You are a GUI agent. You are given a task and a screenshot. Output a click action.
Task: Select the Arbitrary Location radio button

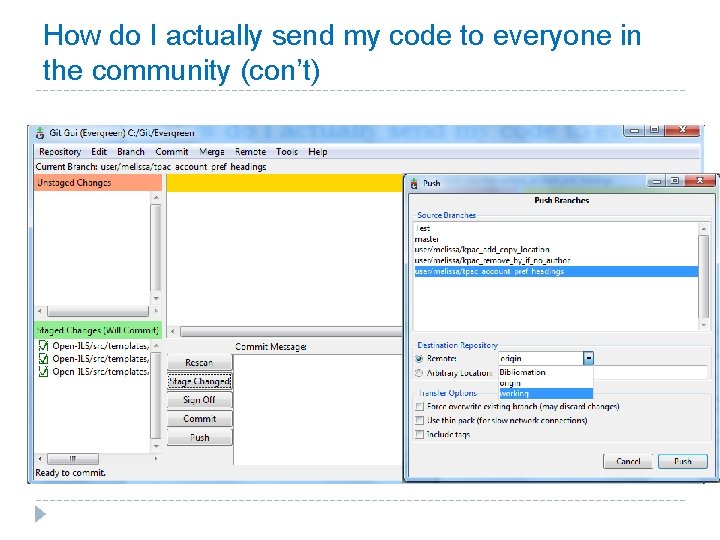coord(419,373)
